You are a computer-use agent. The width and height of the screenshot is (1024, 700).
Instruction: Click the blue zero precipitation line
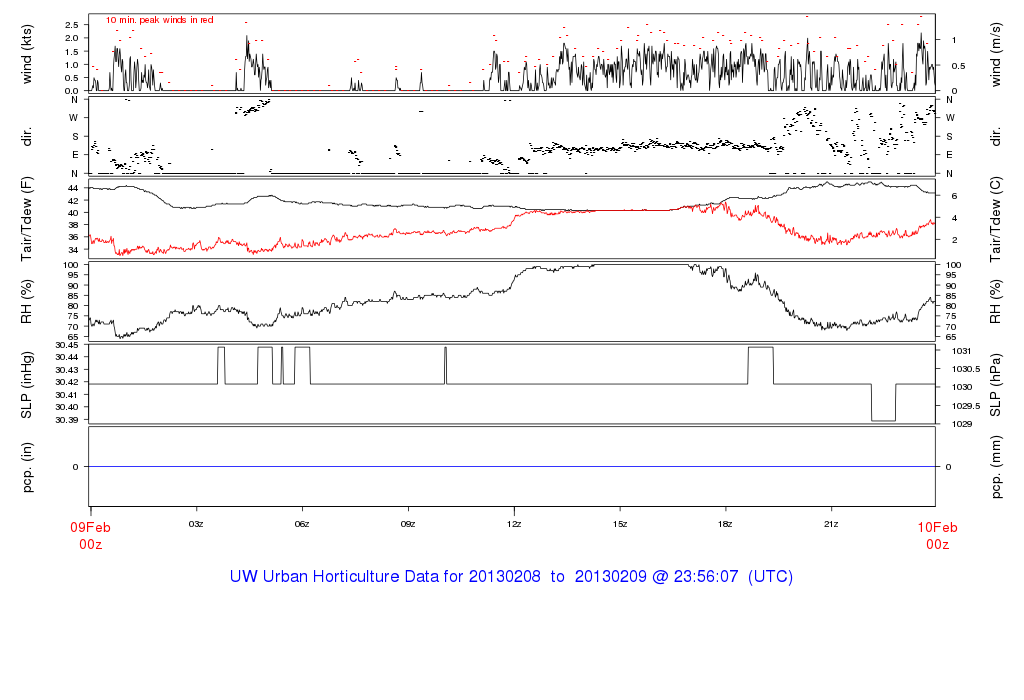point(512,467)
